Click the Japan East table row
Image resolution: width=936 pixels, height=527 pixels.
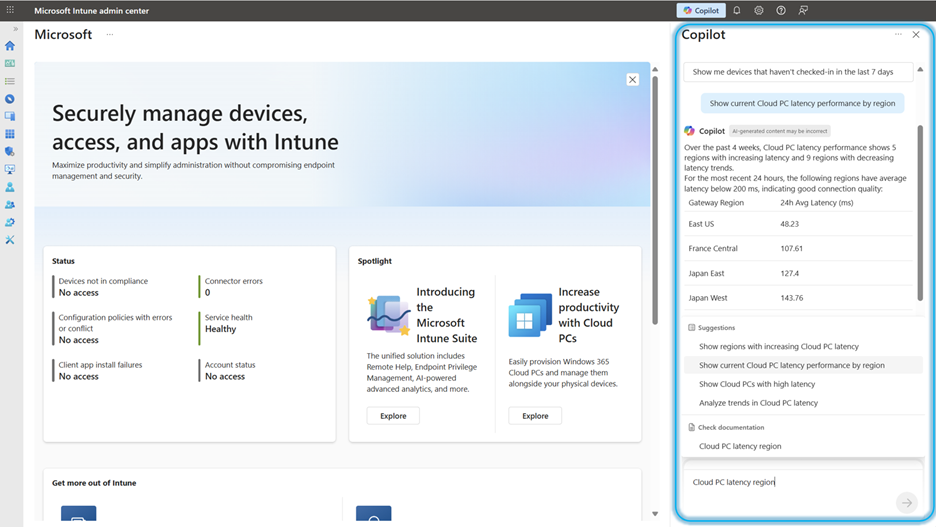799,273
